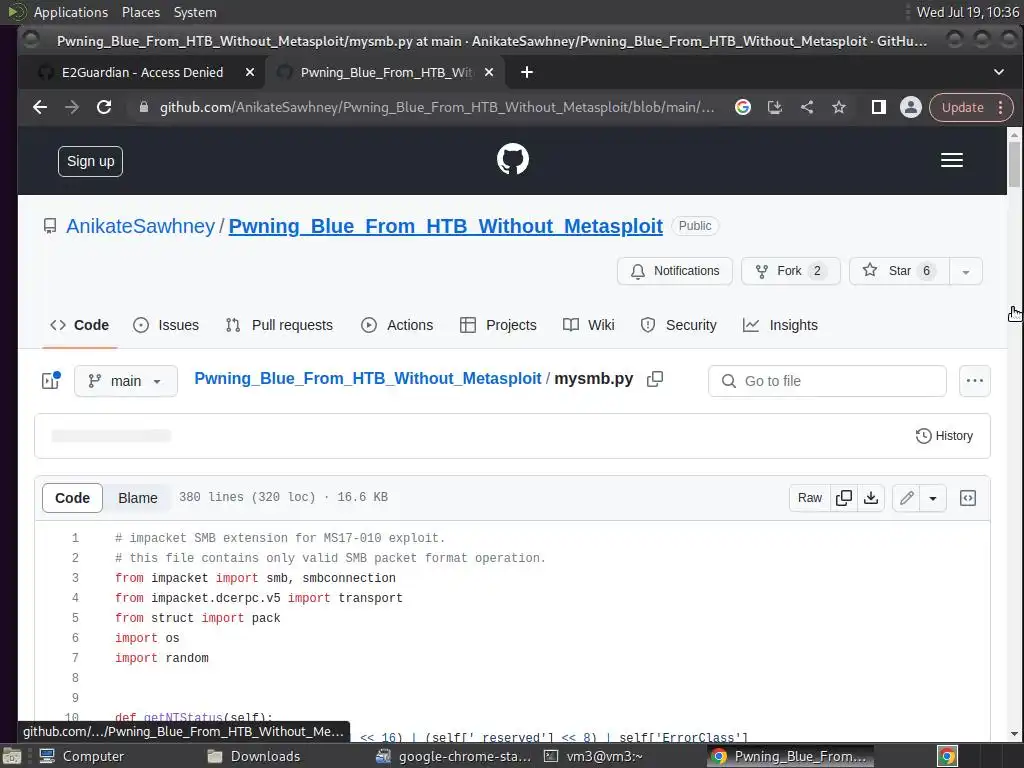Click the Notifications button
This screenshot has width=1024, height=768.
click(x=675, y=271)
